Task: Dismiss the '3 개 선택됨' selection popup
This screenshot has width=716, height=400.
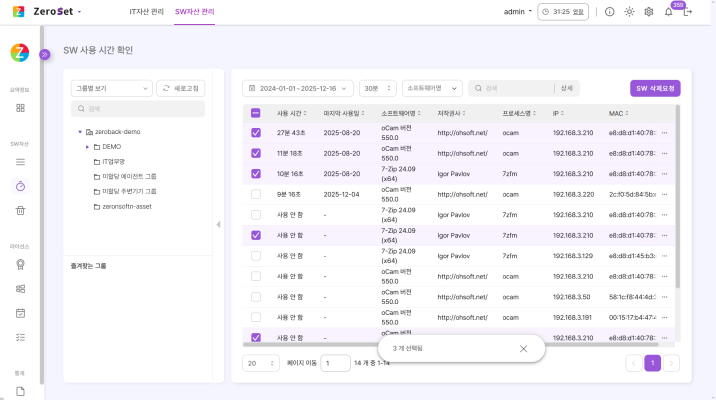Action: coord(523,348)
